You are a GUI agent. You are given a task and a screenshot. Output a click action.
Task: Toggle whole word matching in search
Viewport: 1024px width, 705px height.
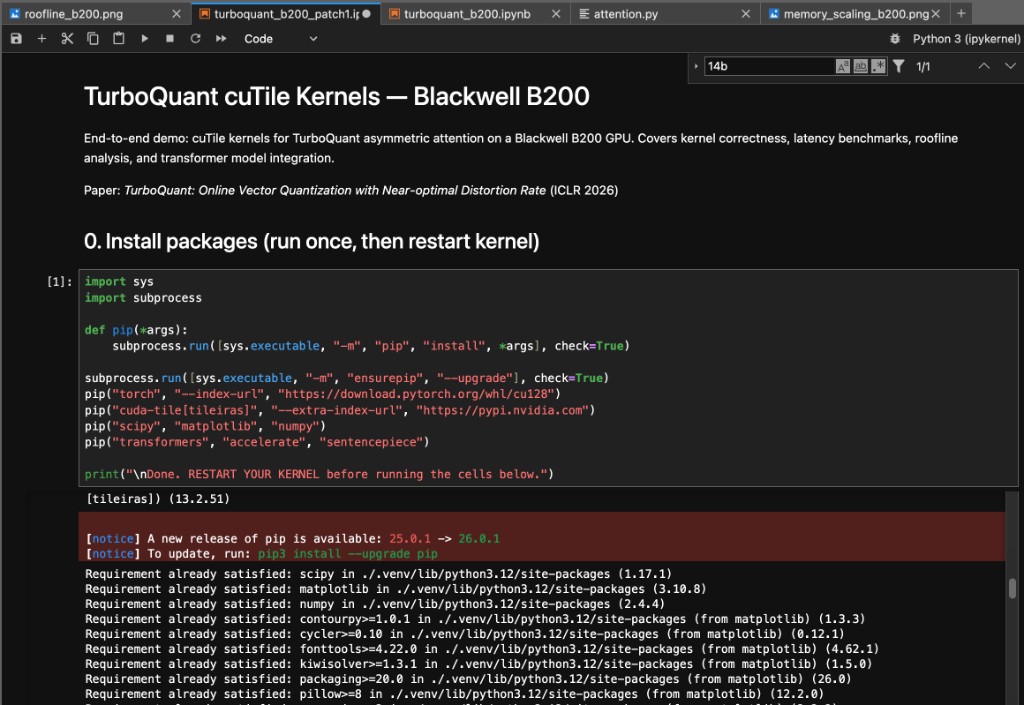point(861,66)
